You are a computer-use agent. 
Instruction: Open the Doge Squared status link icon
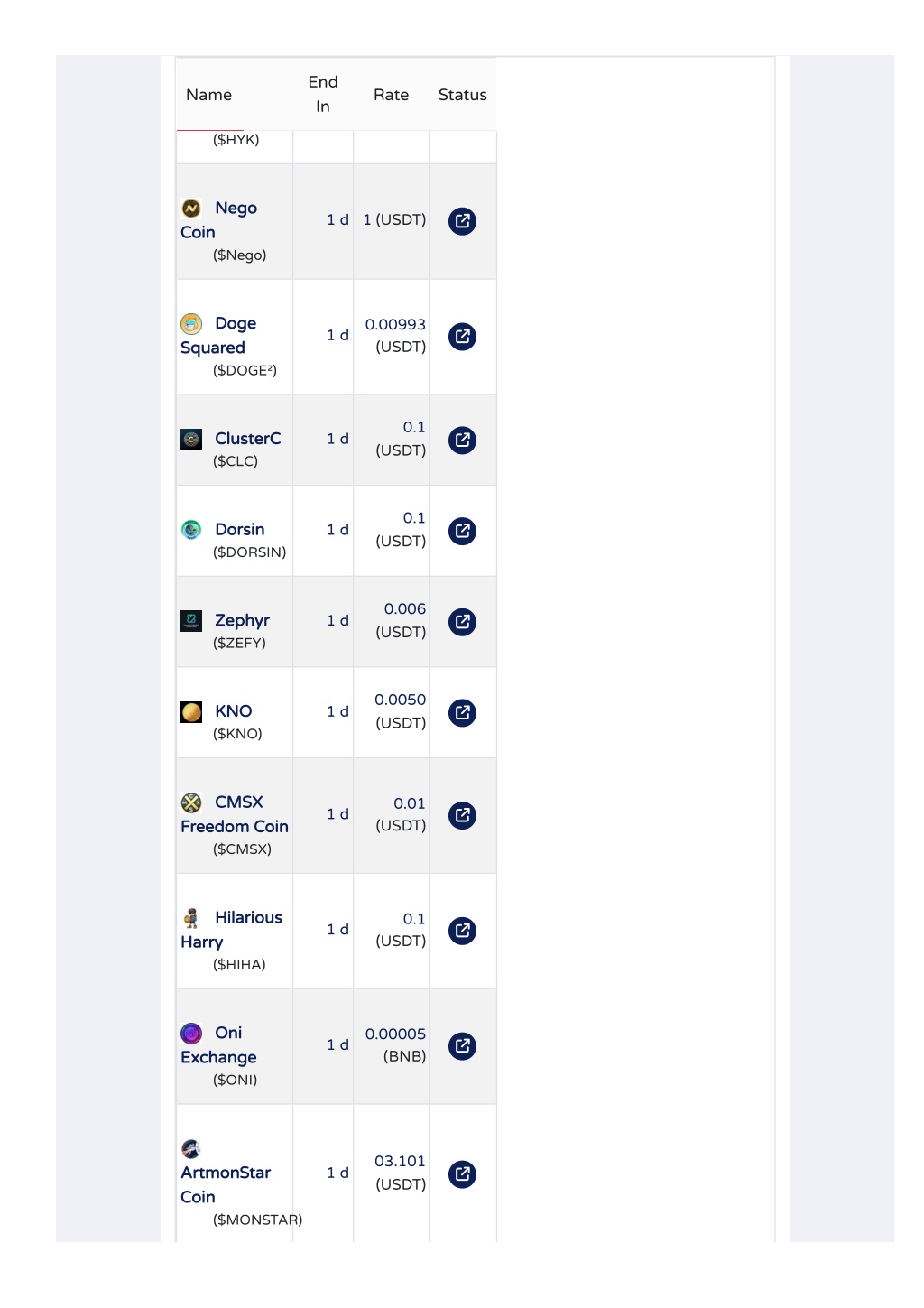coord(462,337)
